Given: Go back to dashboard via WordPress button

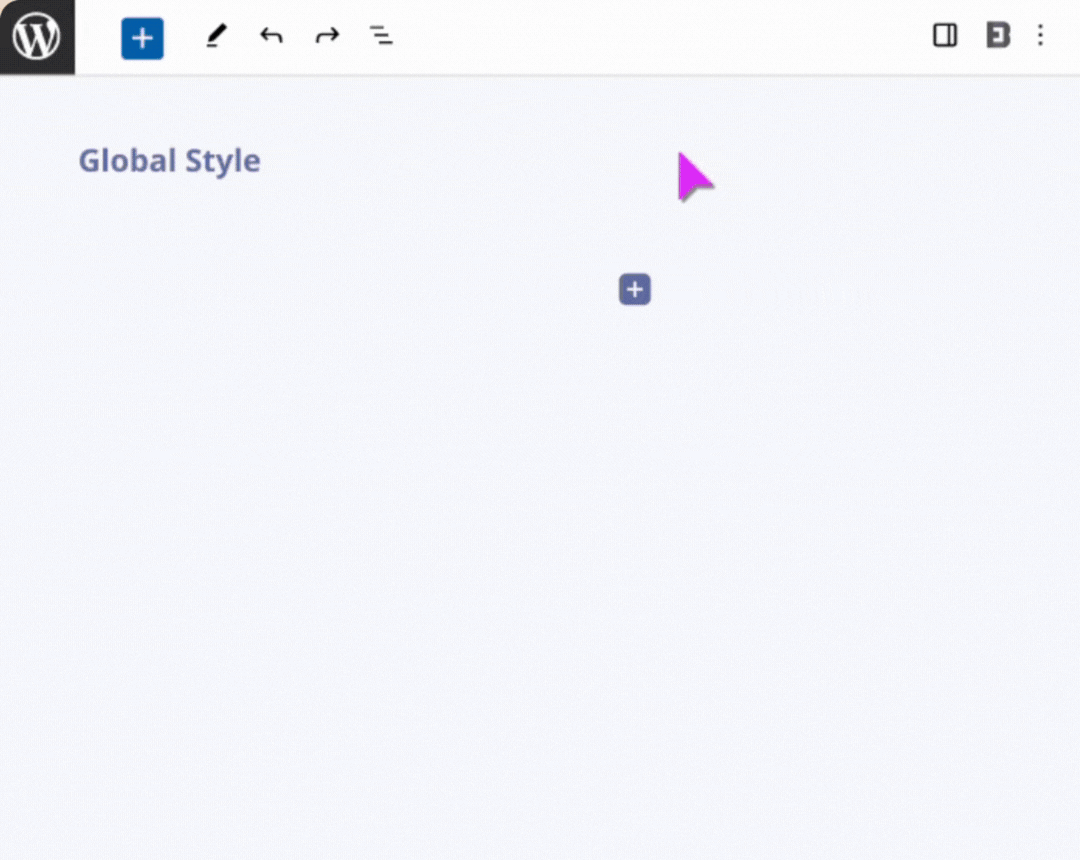Looking at the screenshot, I should tap(37, 37).
